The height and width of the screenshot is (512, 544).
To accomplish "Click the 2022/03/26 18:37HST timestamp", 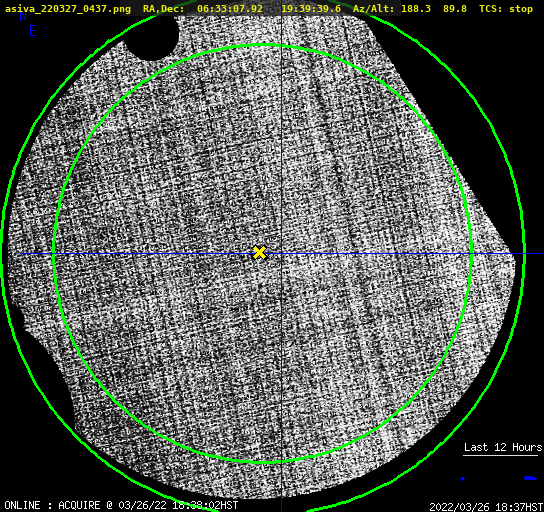I will tap(486, 507).
